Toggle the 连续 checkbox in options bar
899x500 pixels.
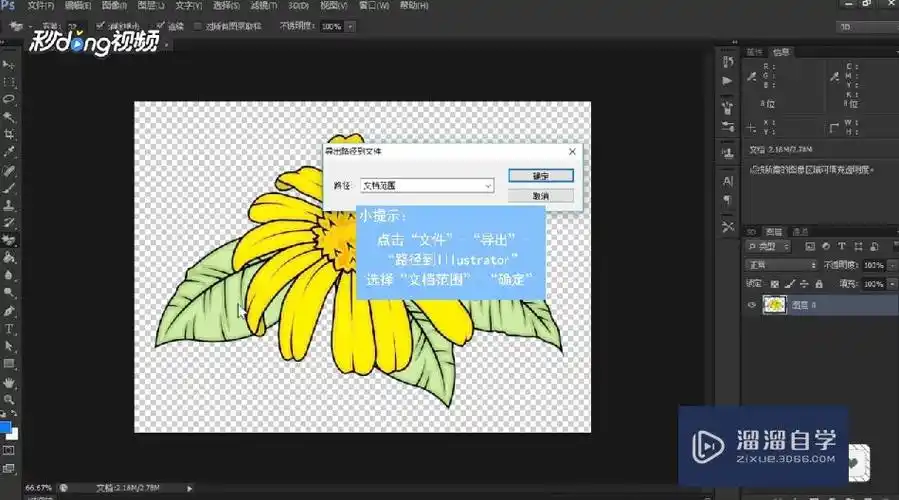point(161,25)
